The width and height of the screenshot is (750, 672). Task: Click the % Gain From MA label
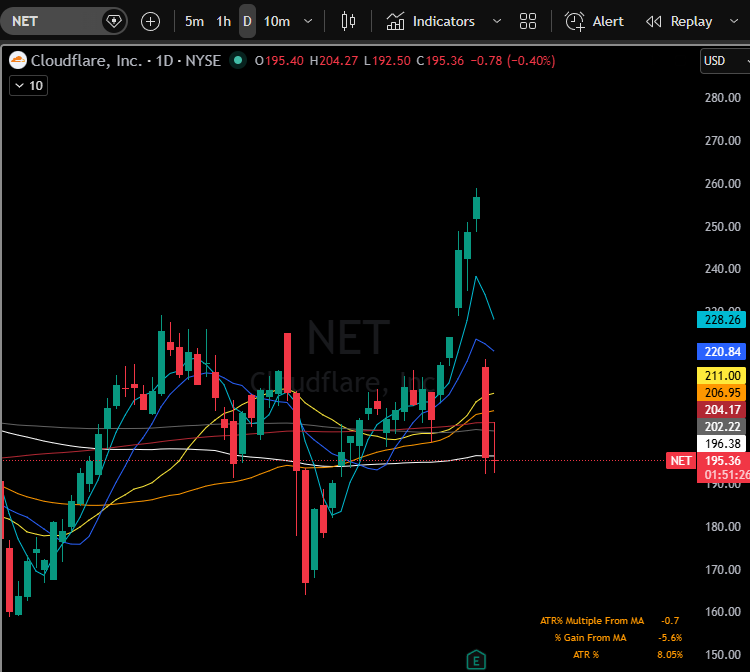coord(590,638)
